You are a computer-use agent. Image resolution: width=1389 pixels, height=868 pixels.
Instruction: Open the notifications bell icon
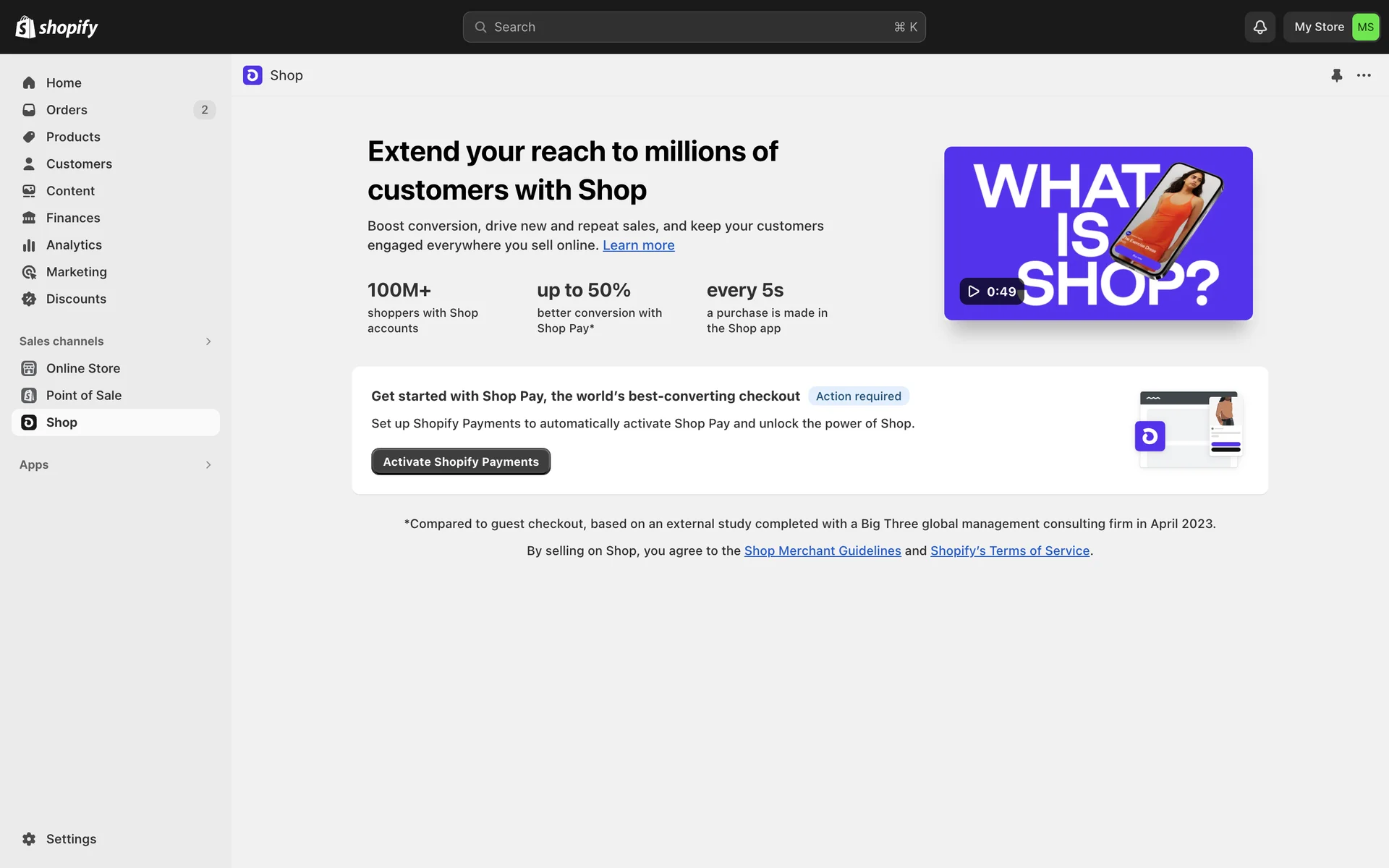click(x=1260, y=27)
